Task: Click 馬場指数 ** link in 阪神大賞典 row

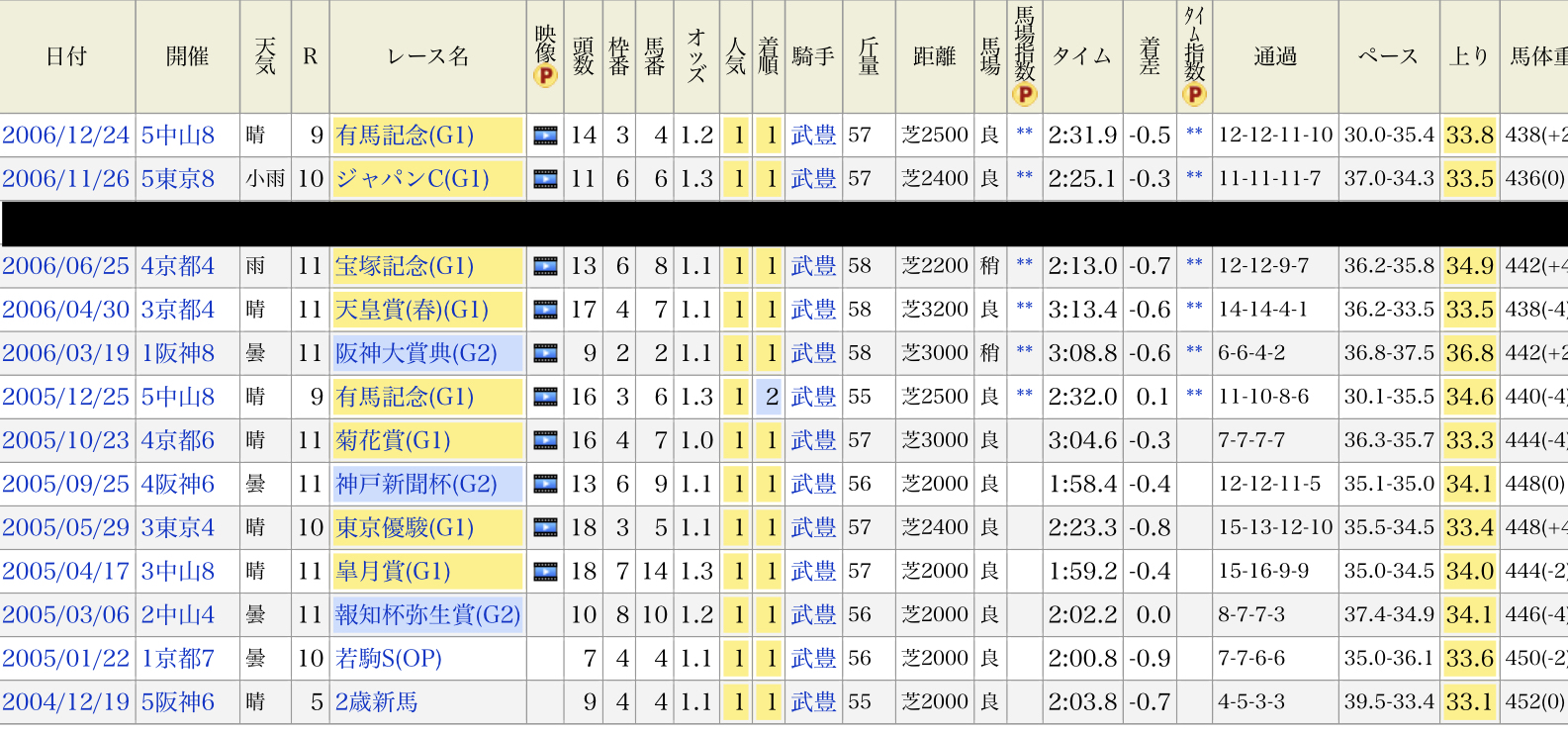Action: pos(1025,352)
